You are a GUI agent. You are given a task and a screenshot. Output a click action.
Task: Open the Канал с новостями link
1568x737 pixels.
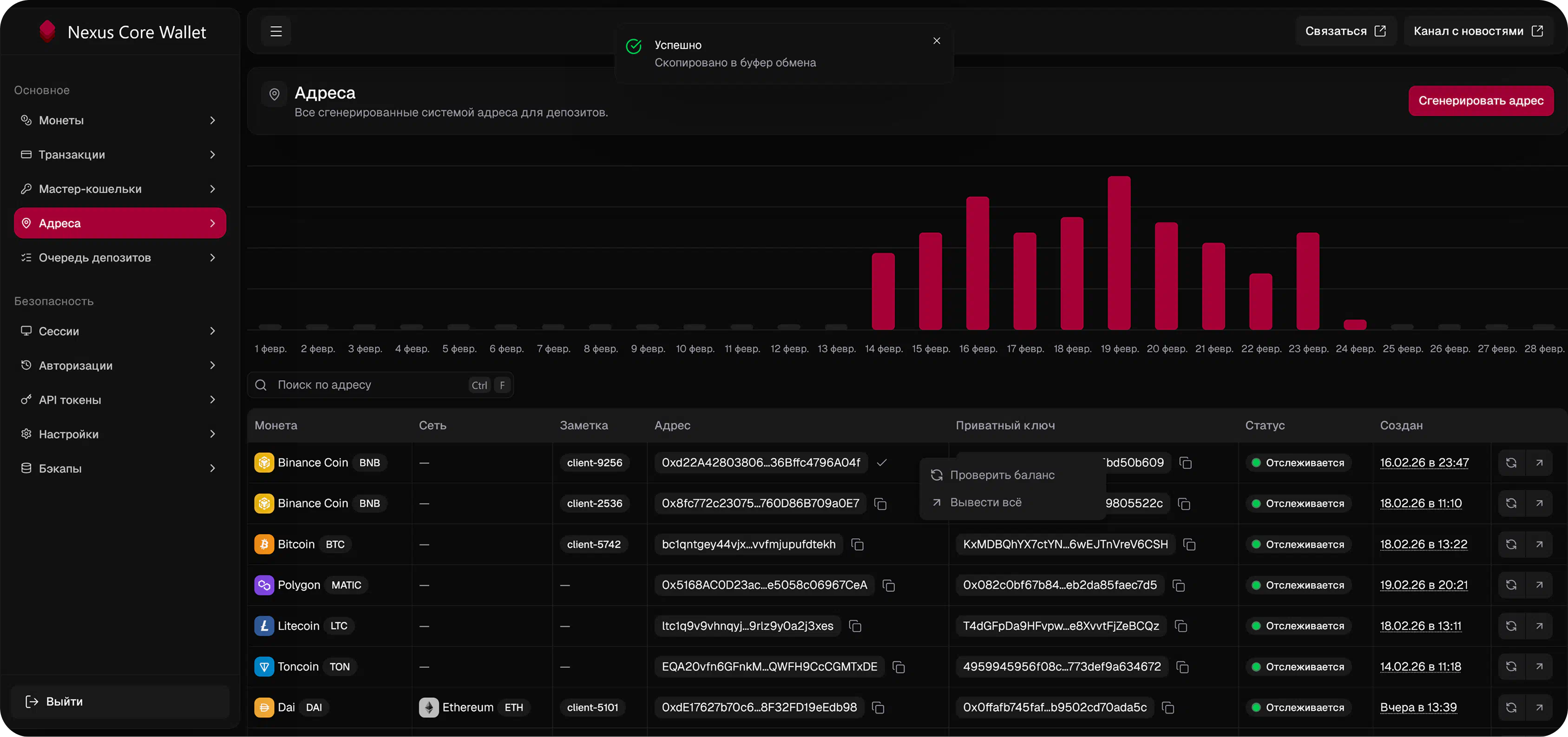click(1477, 31)
